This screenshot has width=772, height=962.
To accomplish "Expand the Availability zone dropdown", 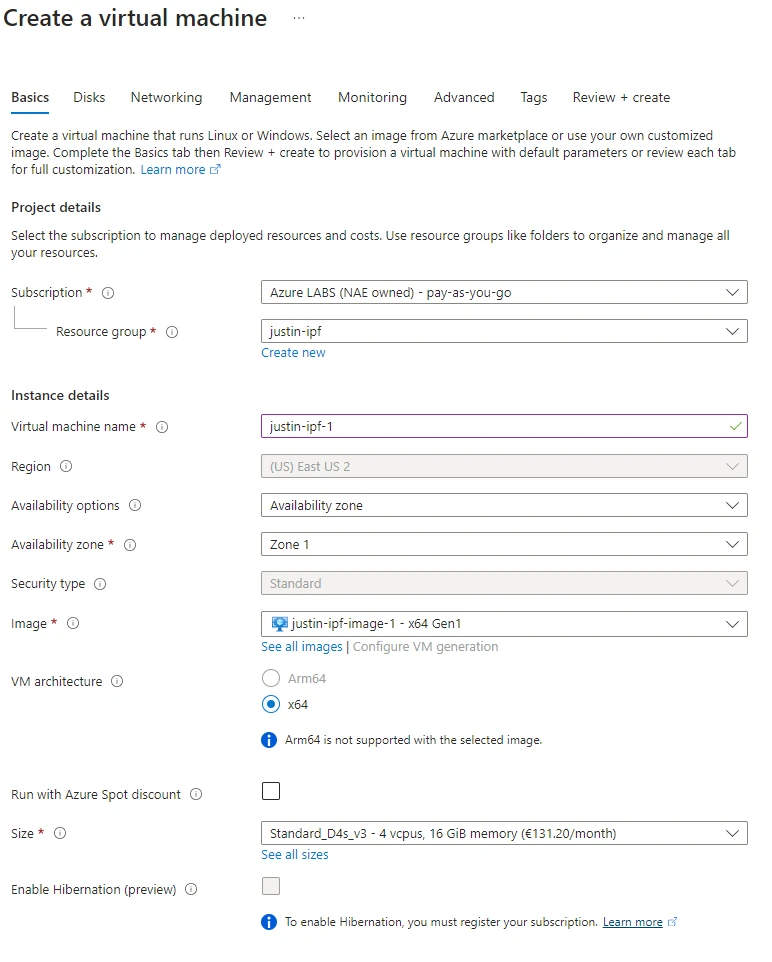I will coord(503,545).
